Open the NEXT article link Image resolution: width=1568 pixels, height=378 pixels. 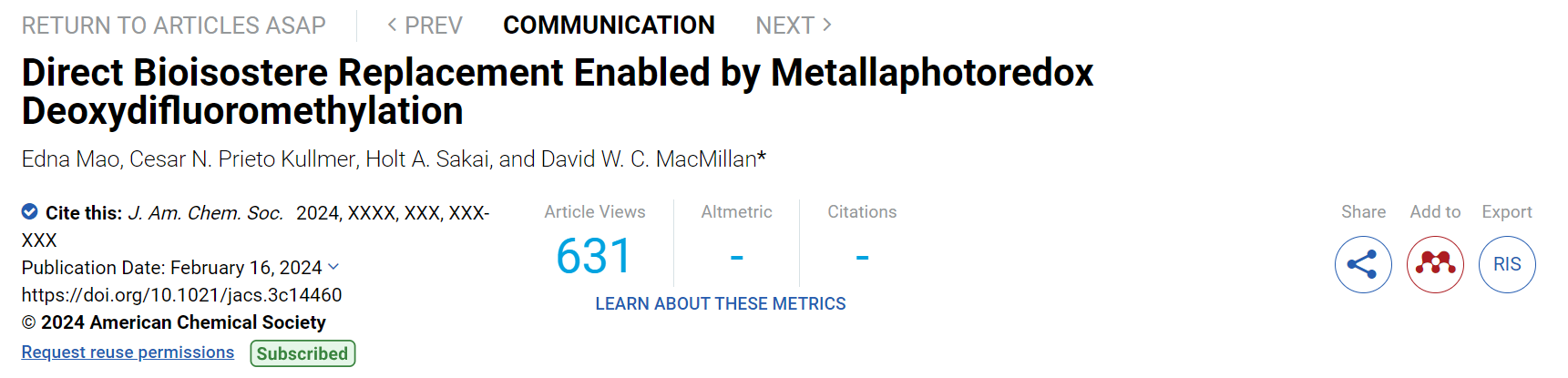click(794, 26)
